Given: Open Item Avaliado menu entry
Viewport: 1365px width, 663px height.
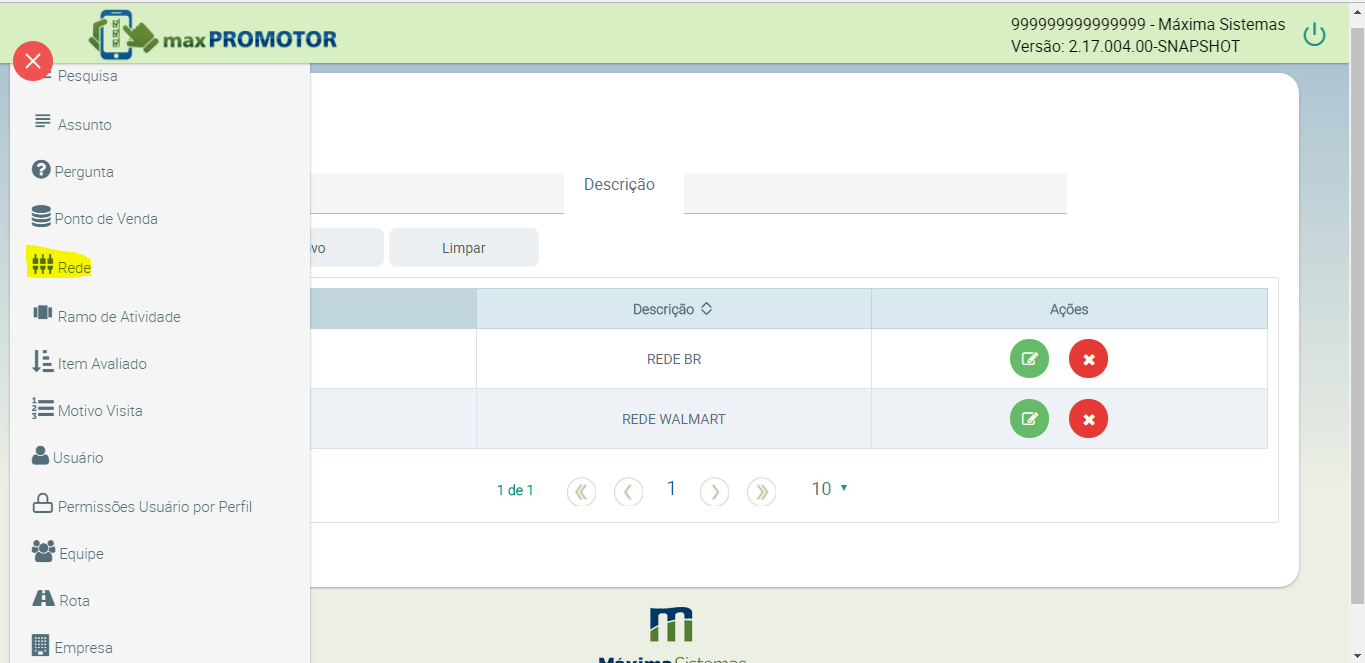Looking at the screenshot, I should (x=101, y=364).
